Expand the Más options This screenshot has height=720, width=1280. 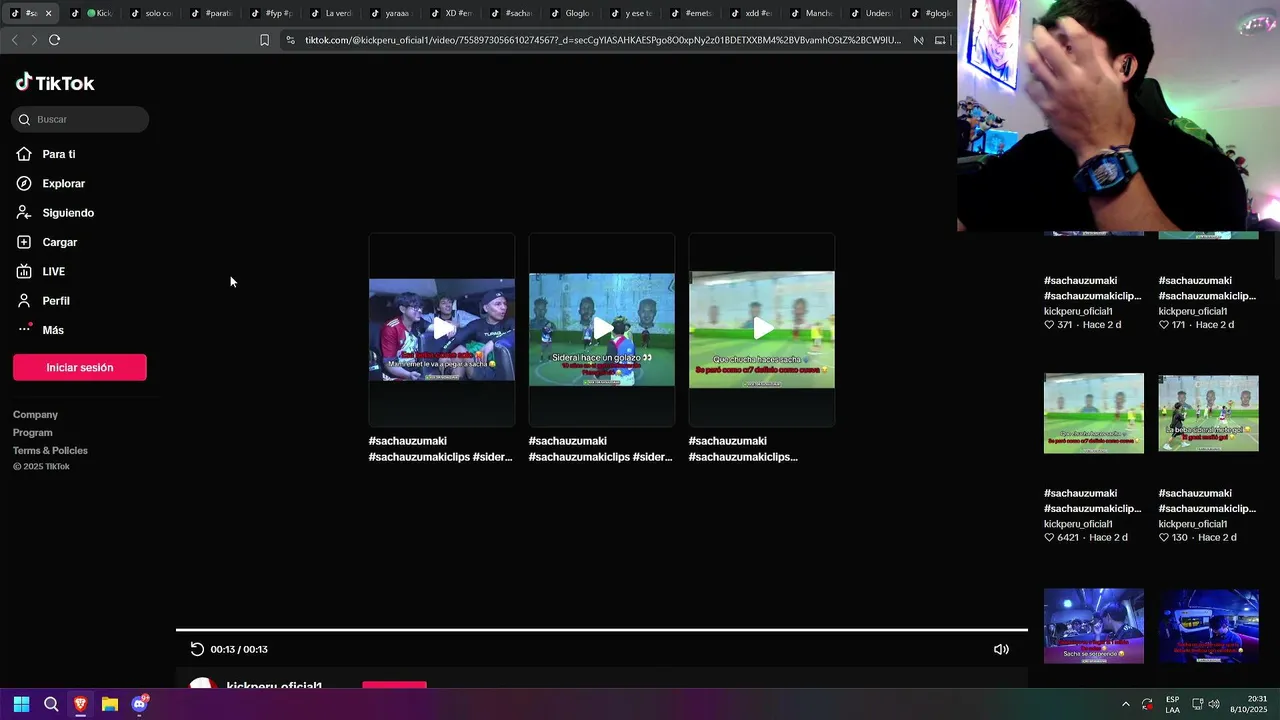pos(52,330)
